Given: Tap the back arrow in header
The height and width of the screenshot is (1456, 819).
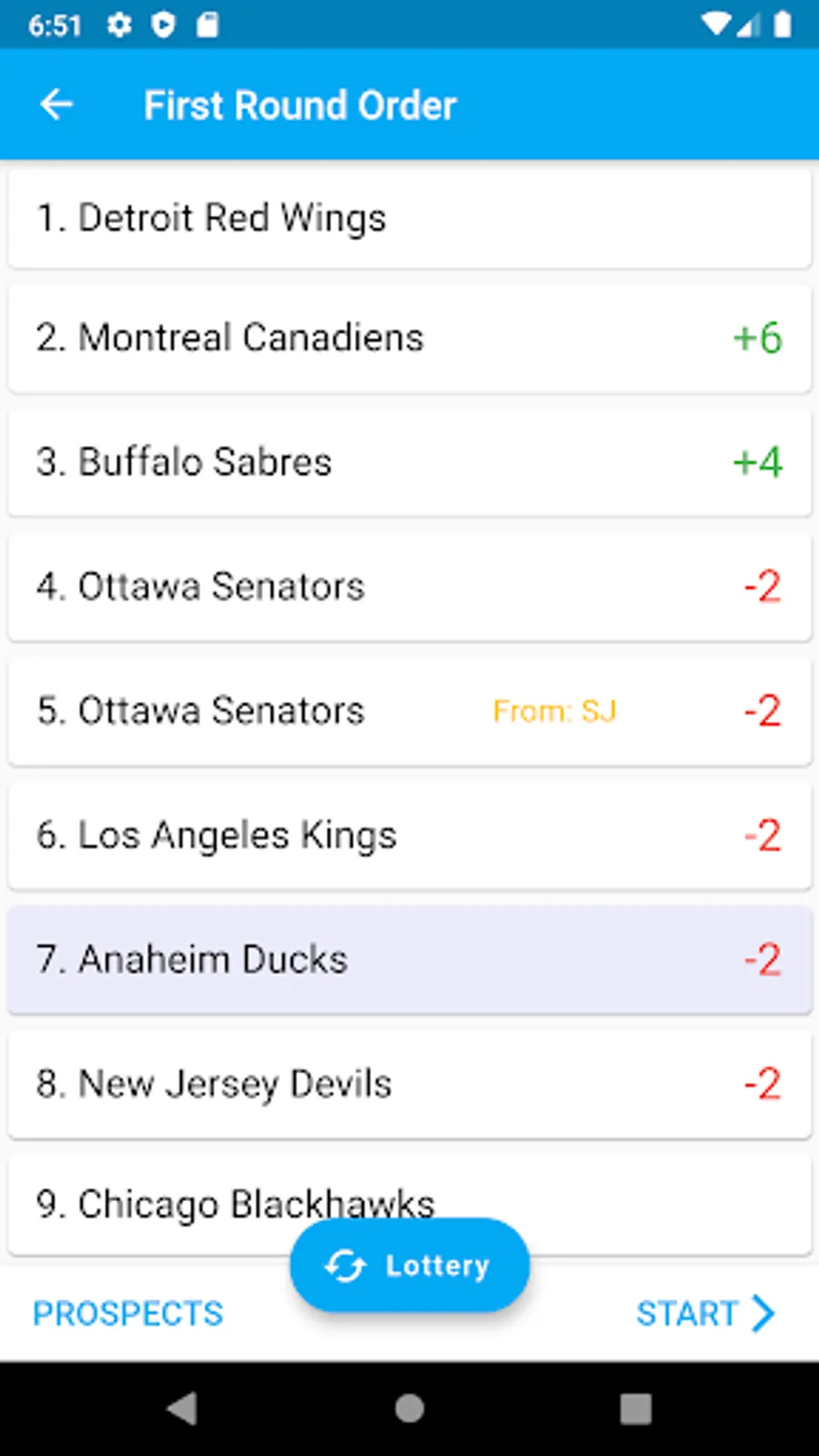Looking at the screenshot, I should 56,105.
